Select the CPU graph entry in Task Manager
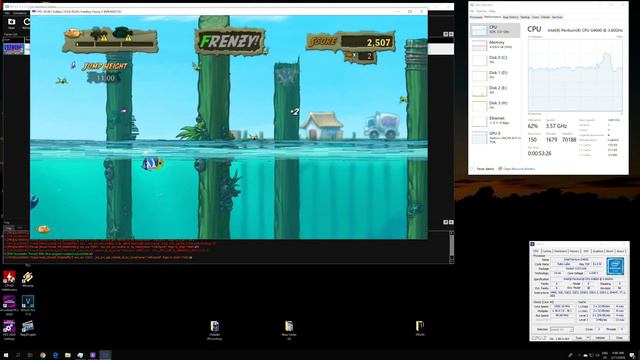Viewport: 640px width, 360px height. (495, 30)
